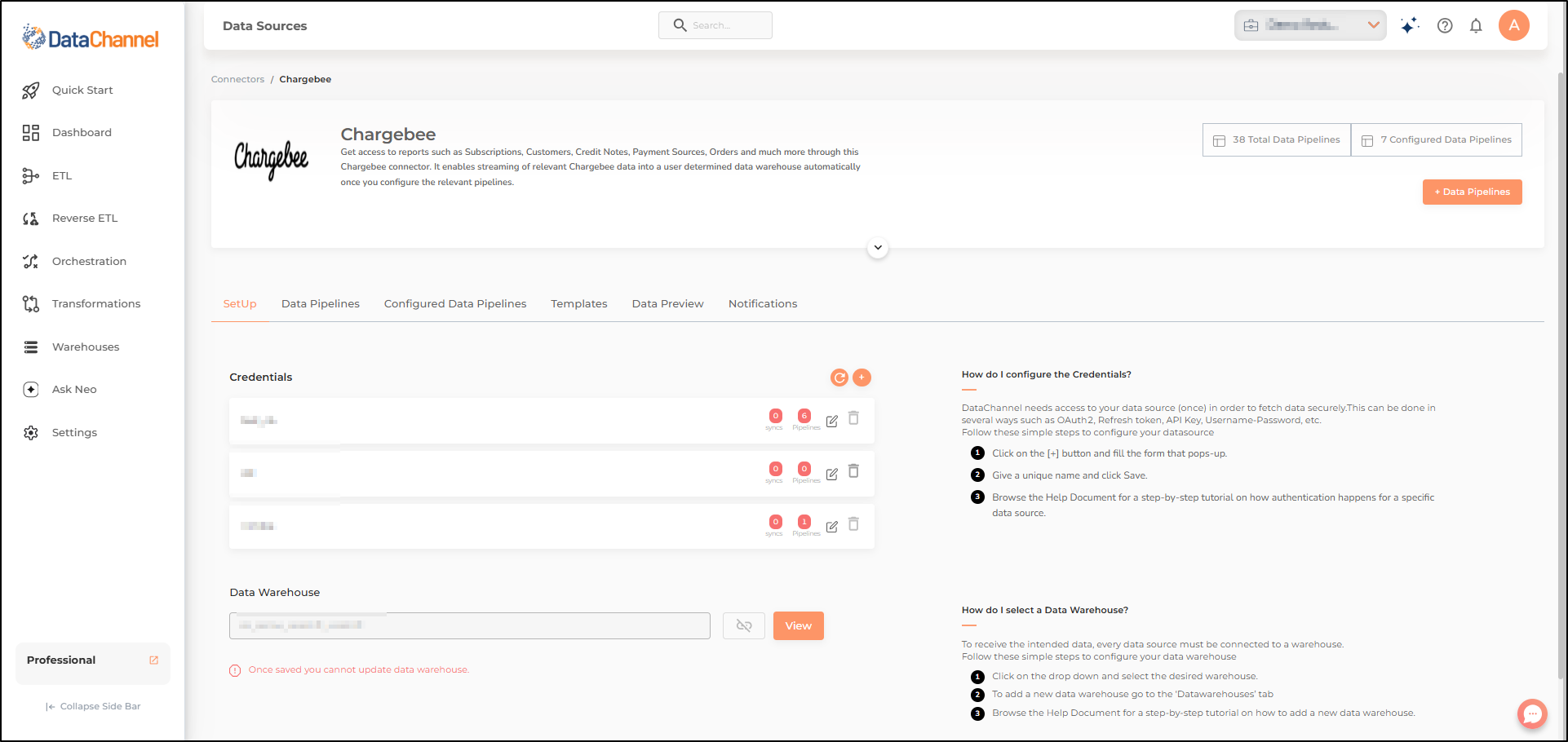
Task: Click the unlink data warehouse icon
Action: (x=744, y=626)
